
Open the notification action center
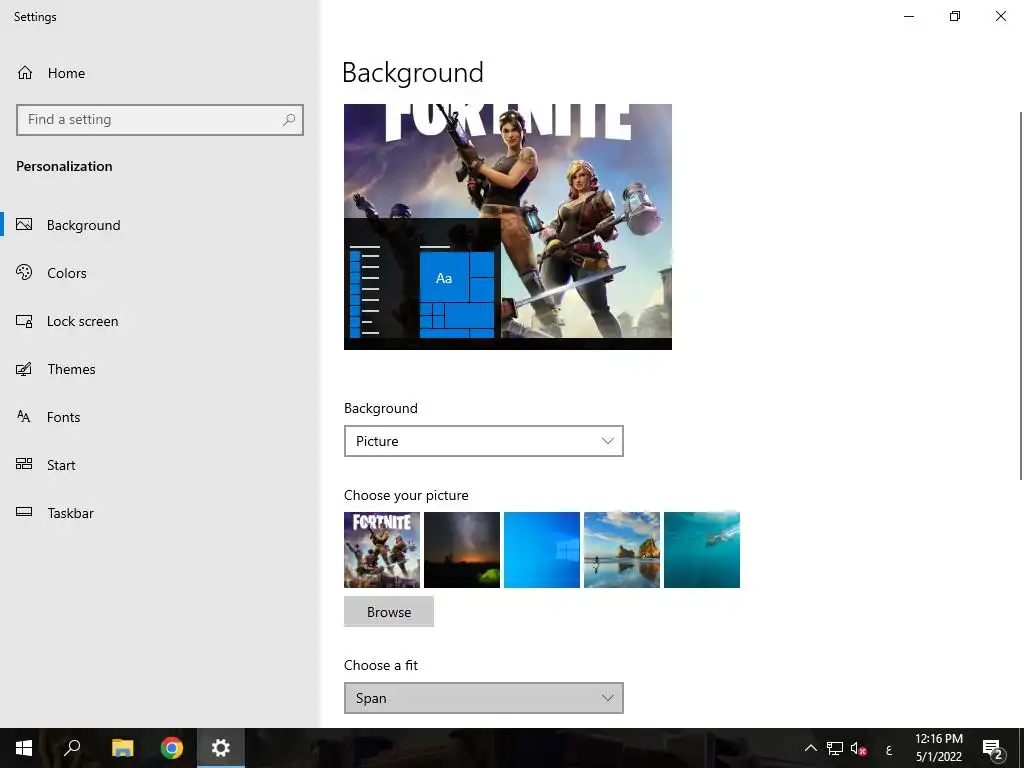(x=992, y=749)
